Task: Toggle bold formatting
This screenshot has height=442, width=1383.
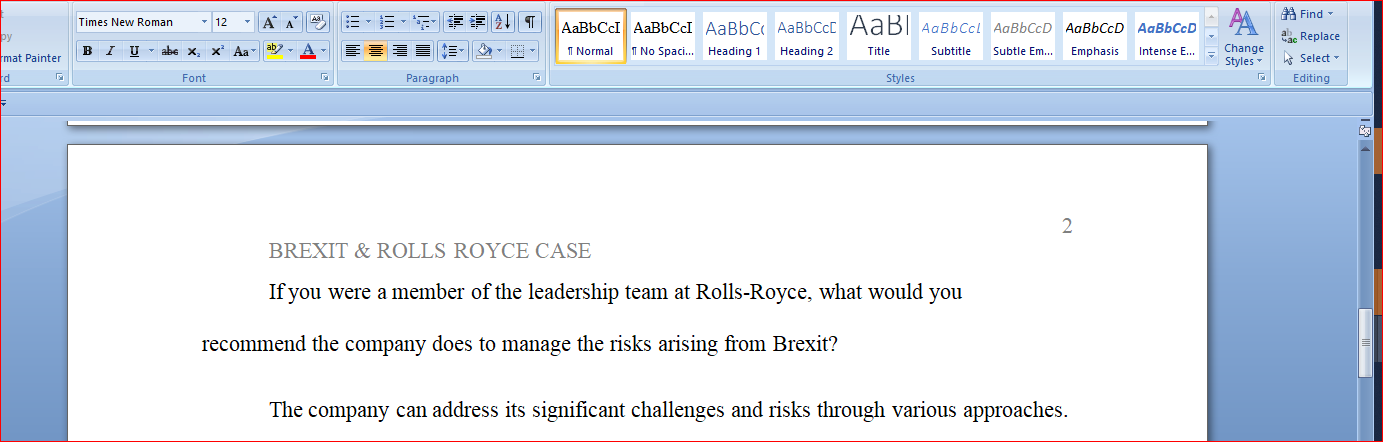Action: coord(87,51)
